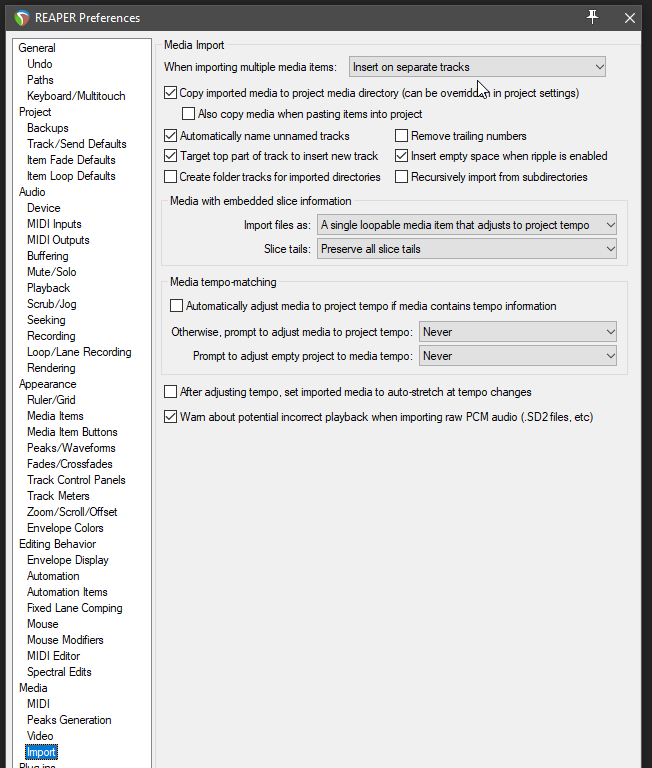Open Fixed Lane Comping preferences

(x=74, y=608)
